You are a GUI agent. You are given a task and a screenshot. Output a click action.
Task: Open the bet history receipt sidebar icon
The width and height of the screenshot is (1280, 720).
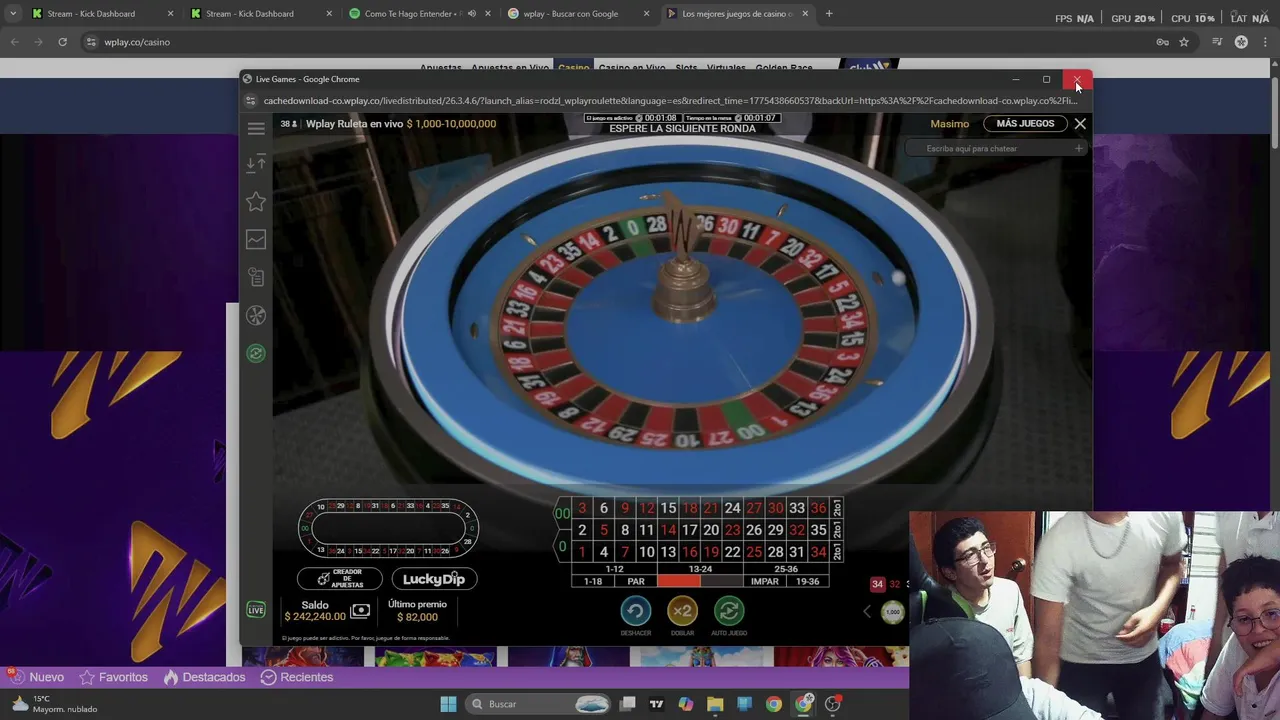tap(256, 278)
